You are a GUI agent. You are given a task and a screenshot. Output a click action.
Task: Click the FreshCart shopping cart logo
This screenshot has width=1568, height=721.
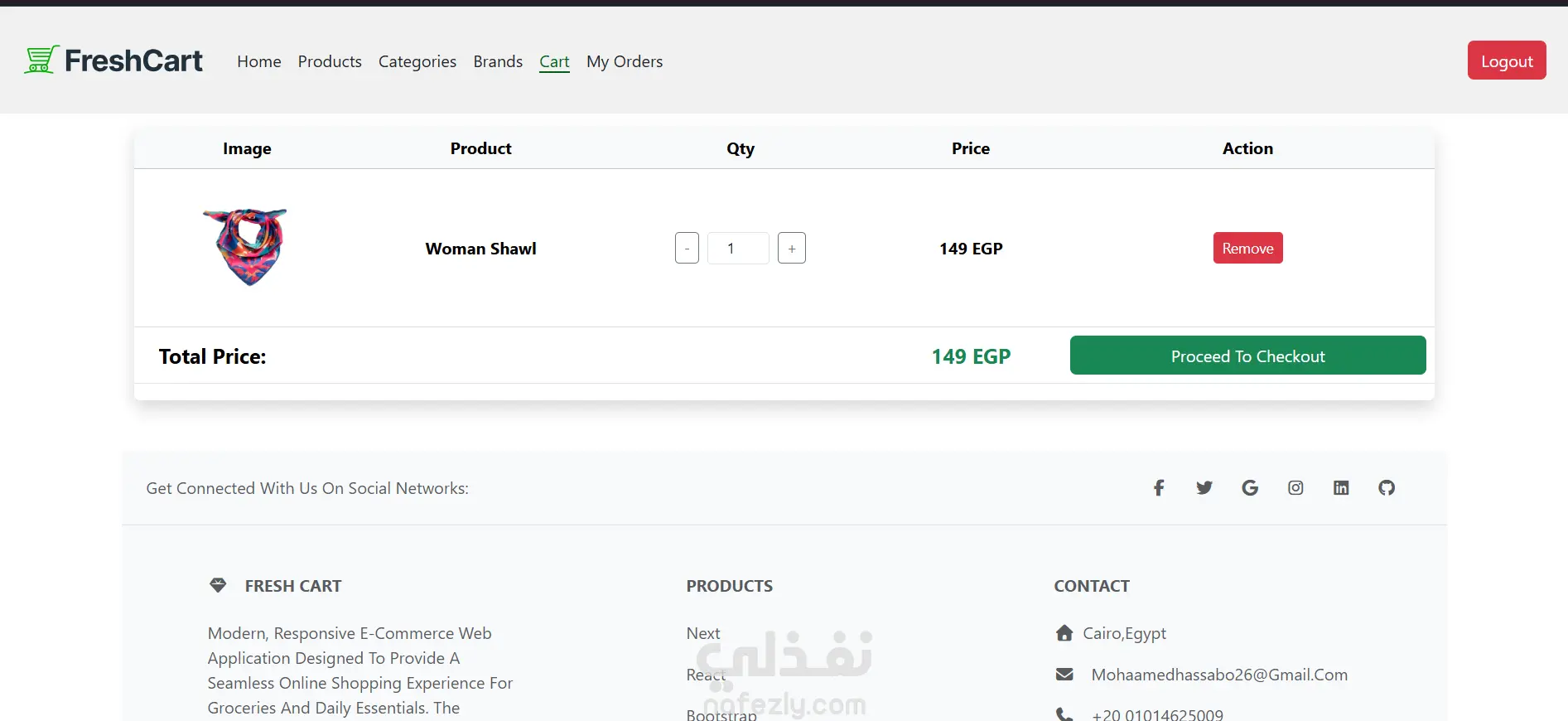[x=41, y=60]
